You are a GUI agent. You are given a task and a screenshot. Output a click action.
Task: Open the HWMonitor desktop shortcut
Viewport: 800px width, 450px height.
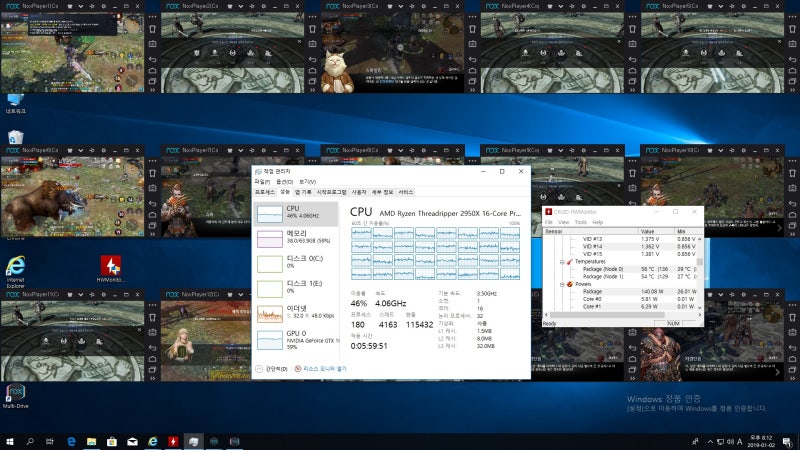(x=110, y=269)
